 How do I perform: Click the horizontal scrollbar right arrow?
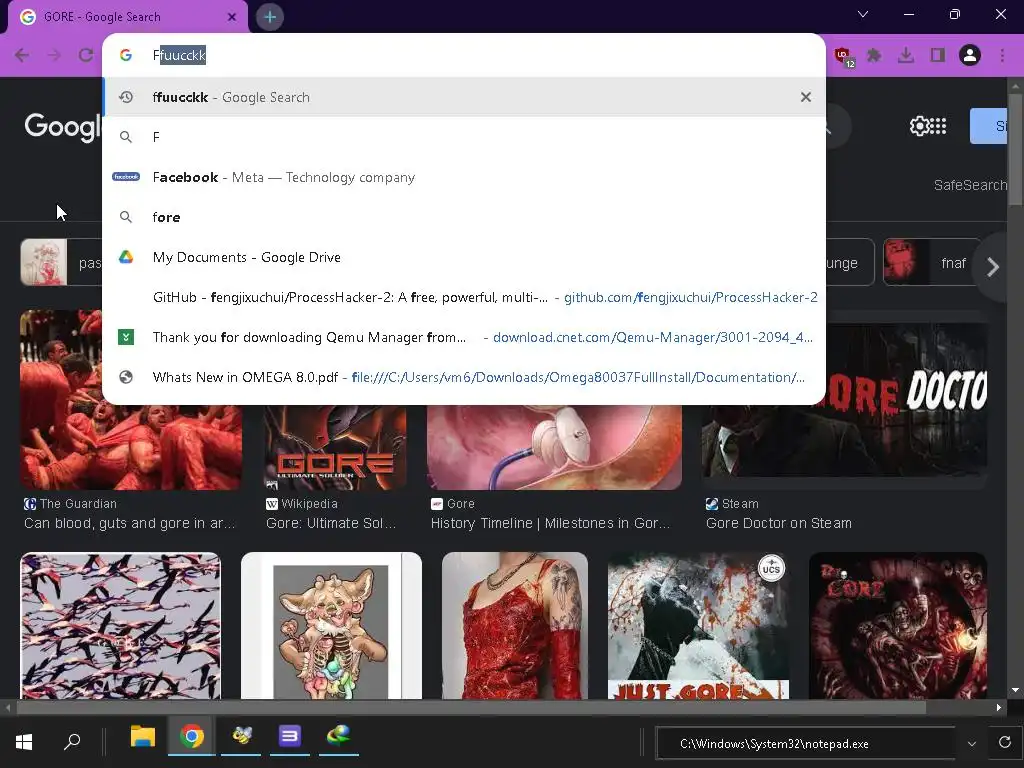[x=999, y=707]
